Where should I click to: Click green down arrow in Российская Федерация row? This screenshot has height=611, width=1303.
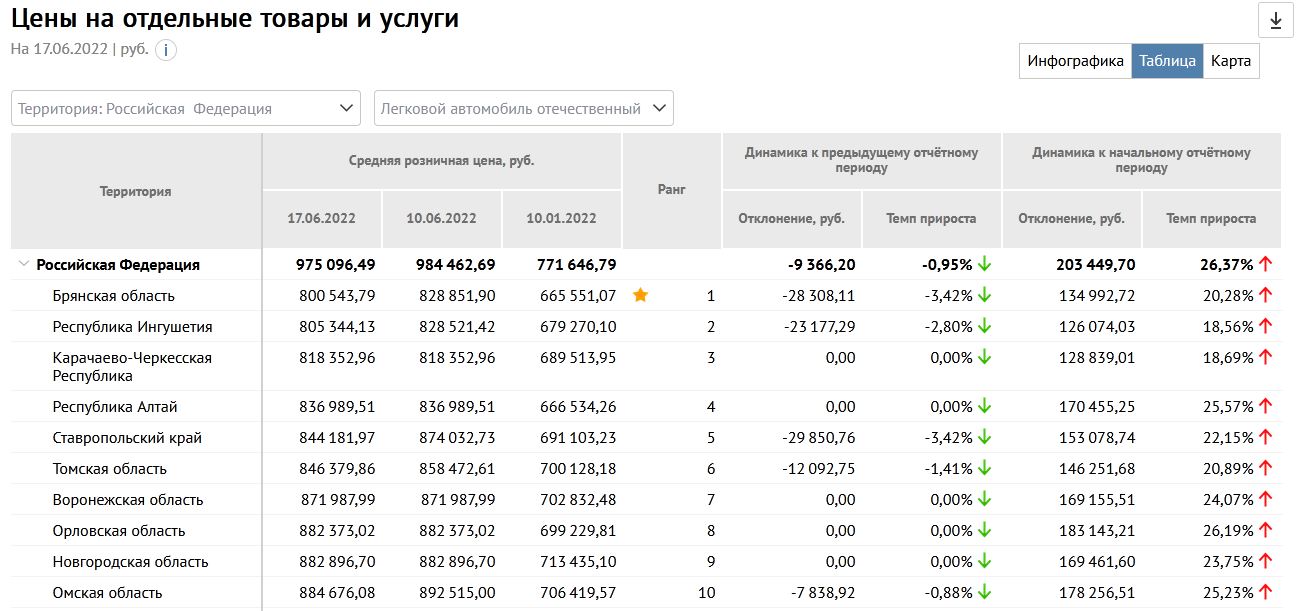point(984,265)
